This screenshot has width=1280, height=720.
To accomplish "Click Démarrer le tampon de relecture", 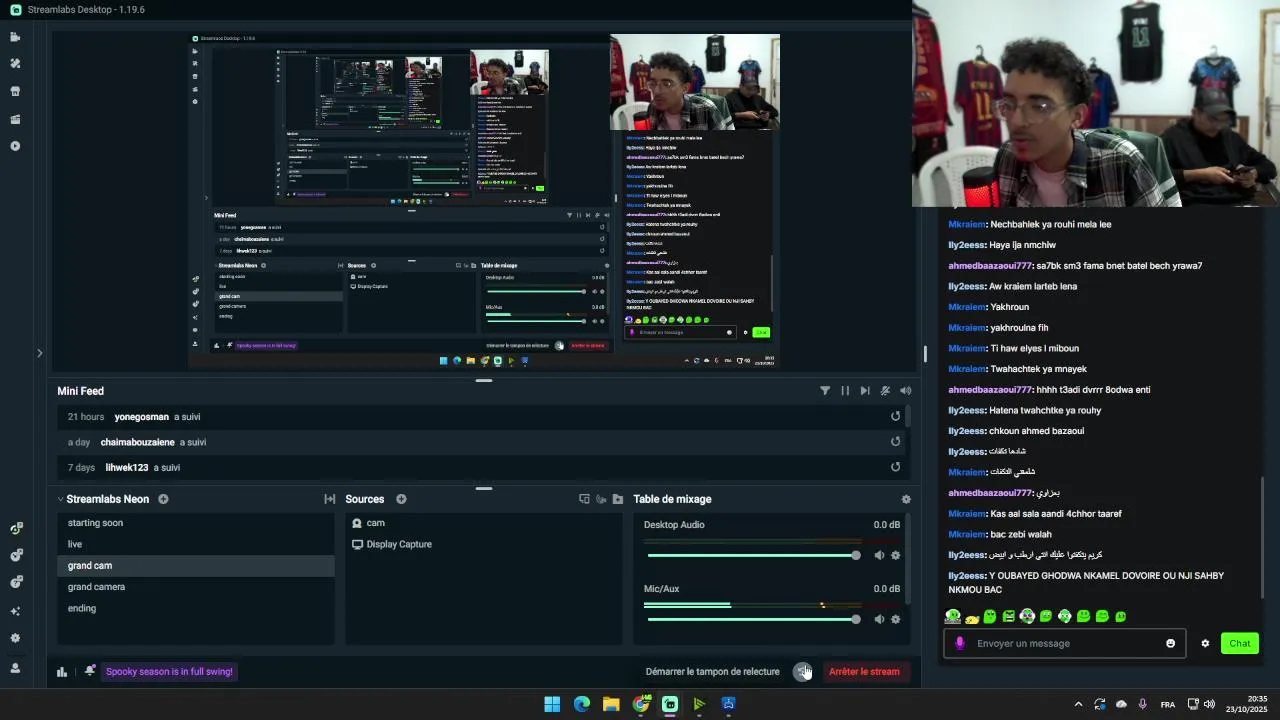I will [712, 672].
